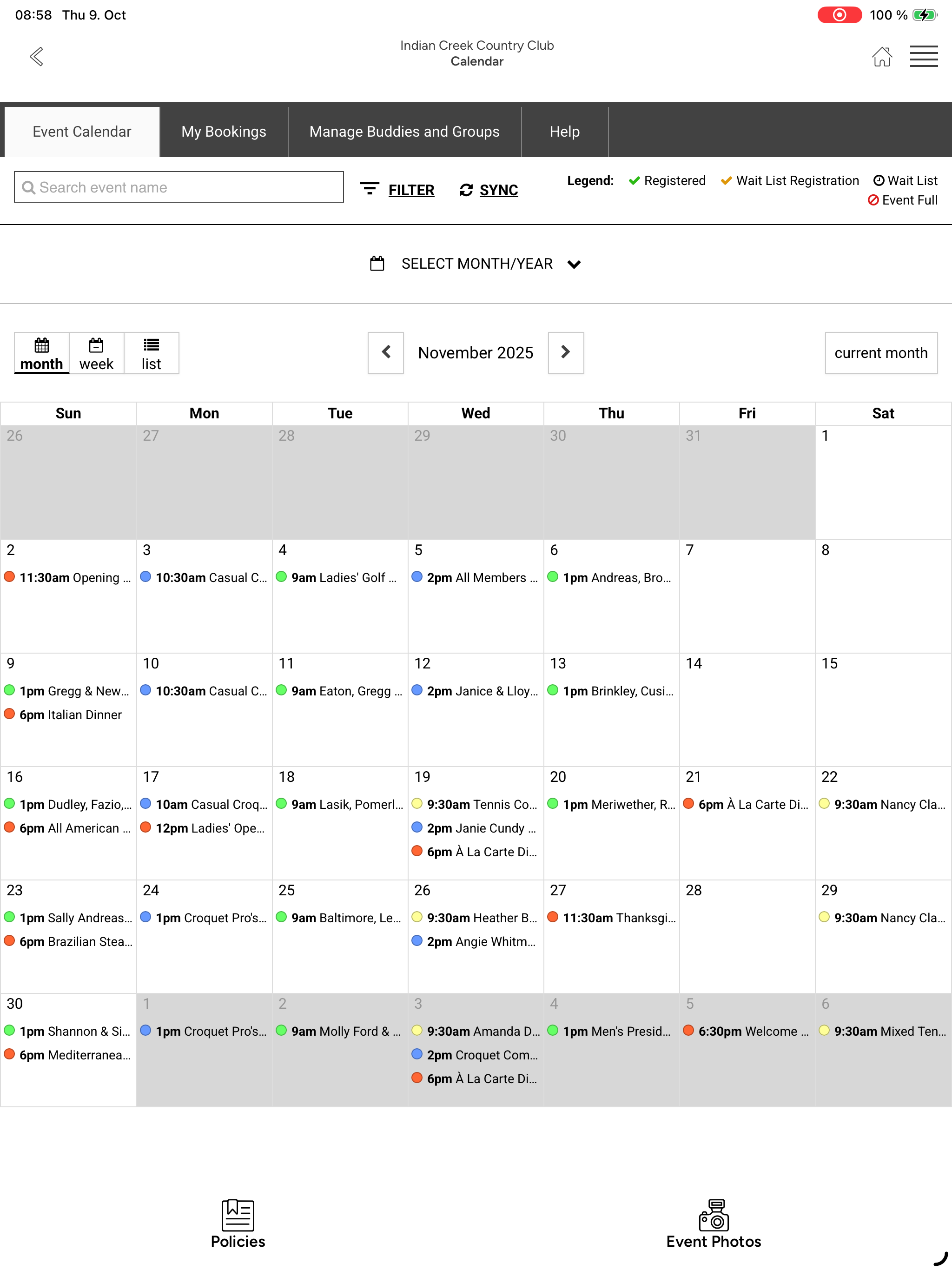The width and height of the screenshot is (952, 1270).
Task: Open 2pm All Members event on Nov 5
Action: [476, 577]
